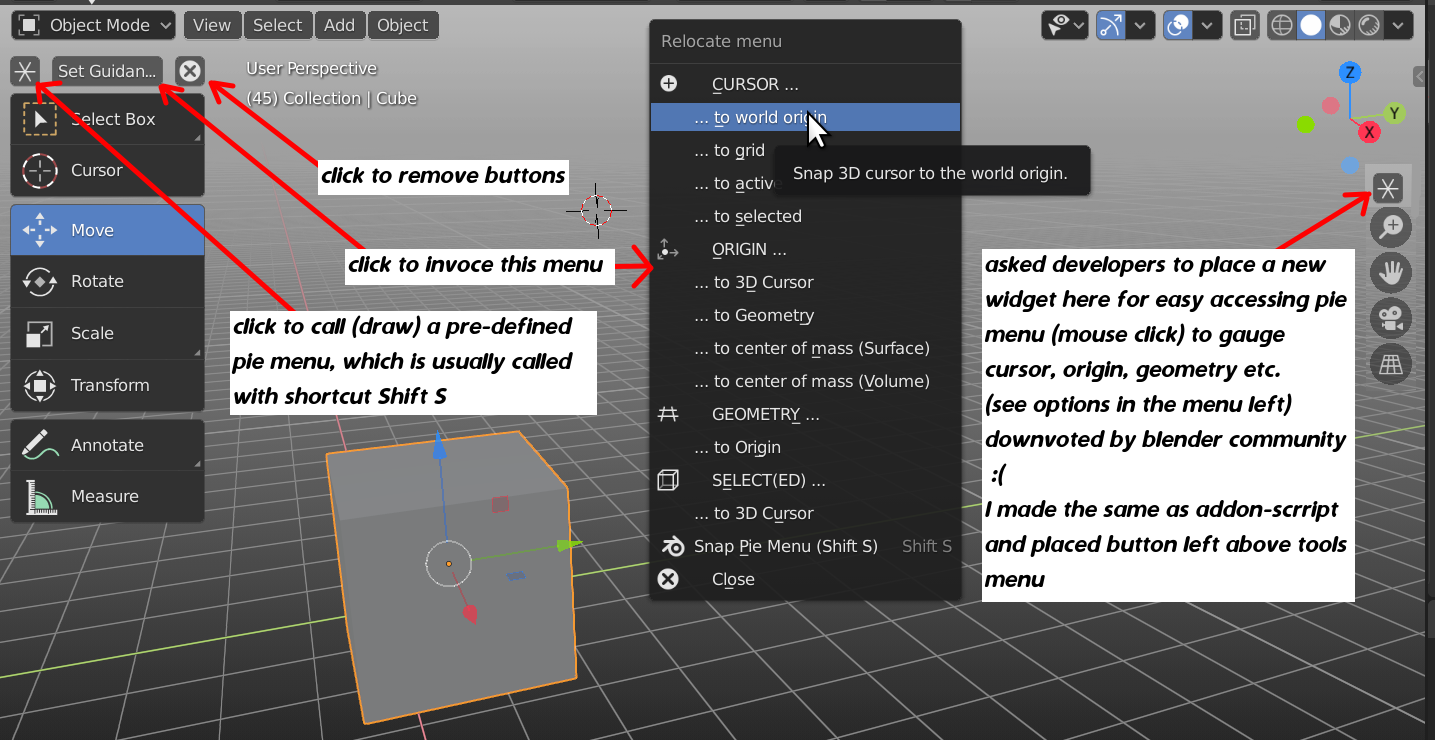Screen dimensions: 1435x740
Task: Switch to Wireframe viewport shading
Action: [x=1281, y=25]
